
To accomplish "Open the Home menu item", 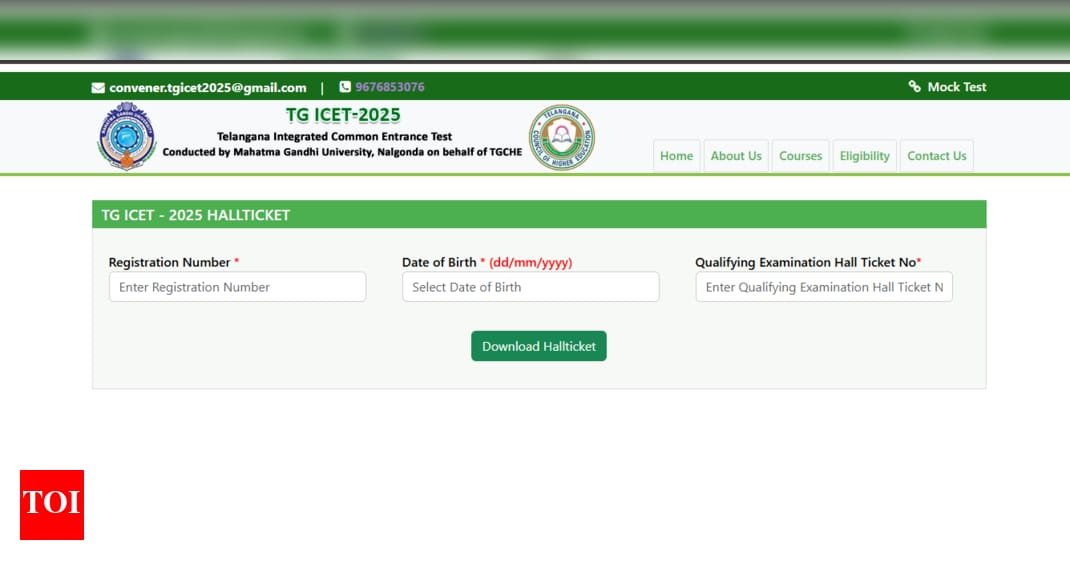I will click(x=676, y=156).
